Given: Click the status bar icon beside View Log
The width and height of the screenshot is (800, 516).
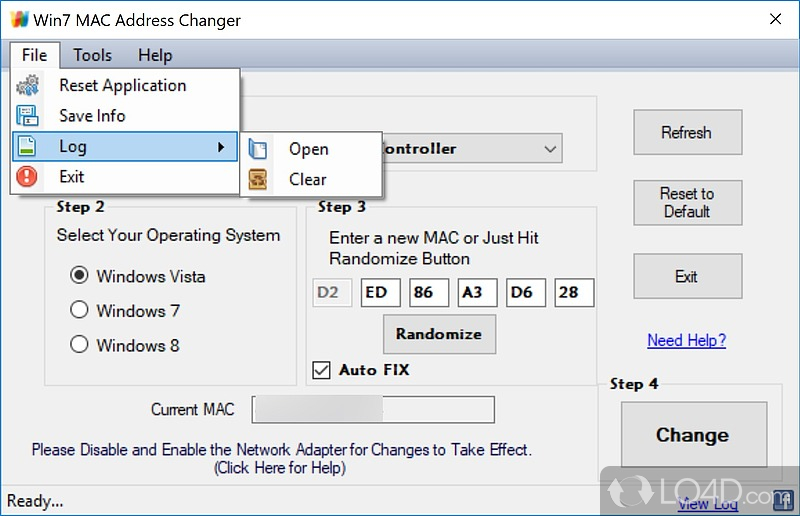Looking at the screenshot, I should click(x=783, y=500).
